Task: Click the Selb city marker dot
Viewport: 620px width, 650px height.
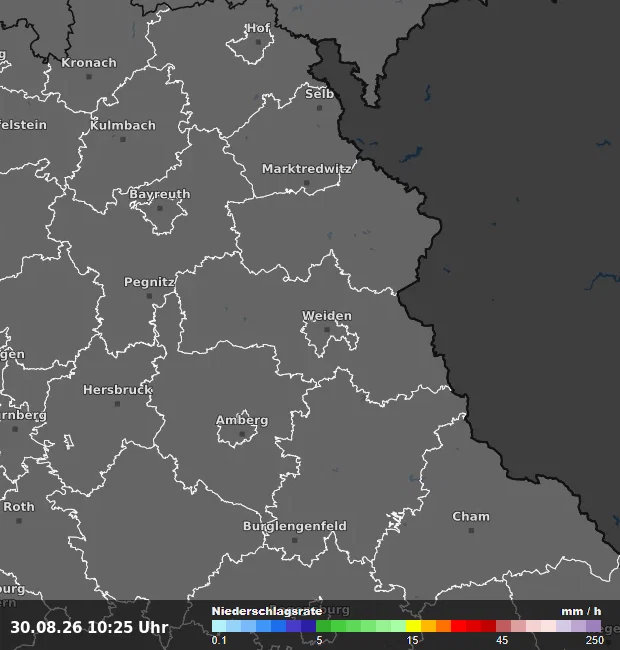Action: pyautogui.click(x=319, y=108)
